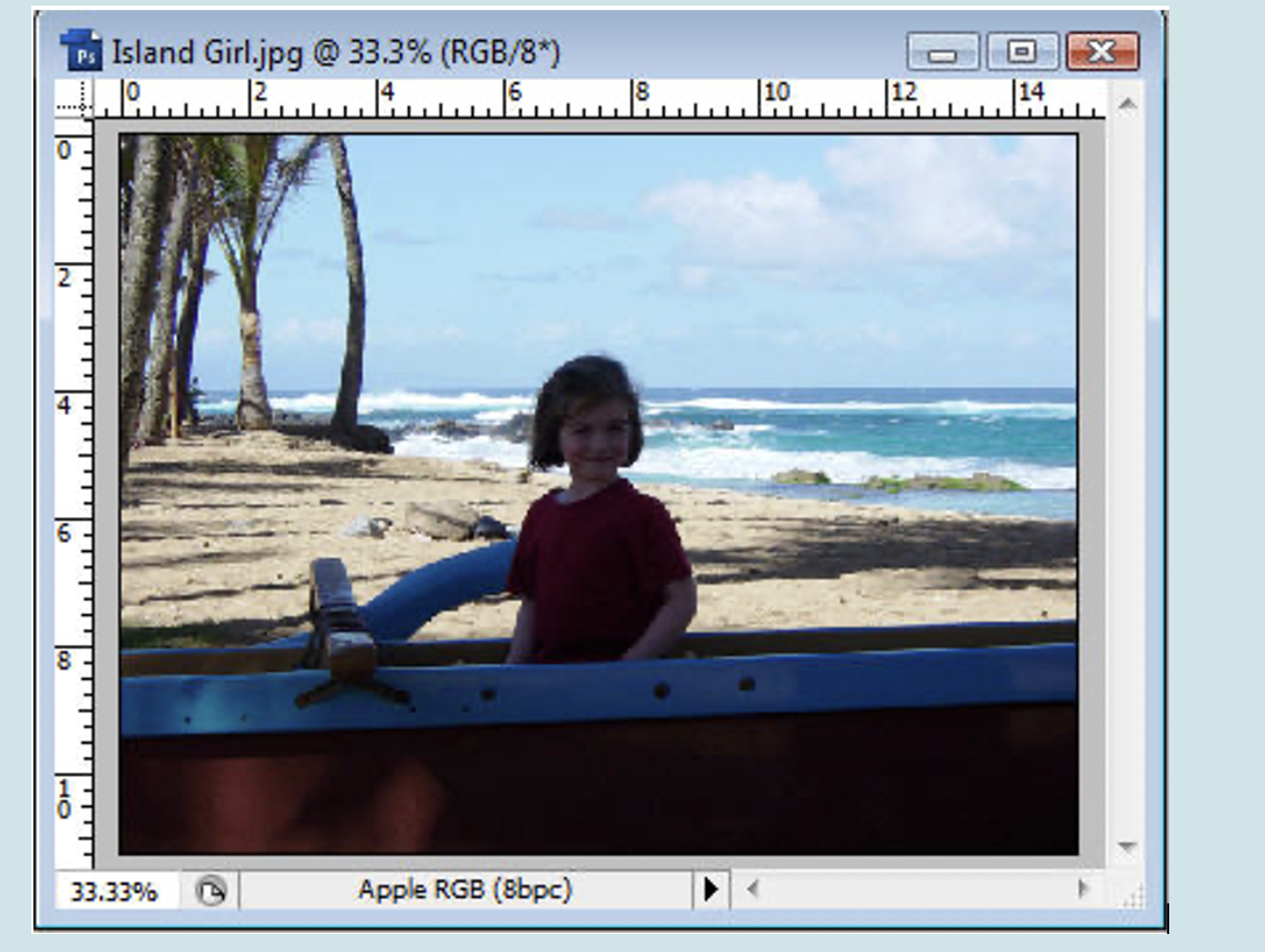Click the Photoshop document icon in title bar

pyautogui.click(x=82, y=51)
